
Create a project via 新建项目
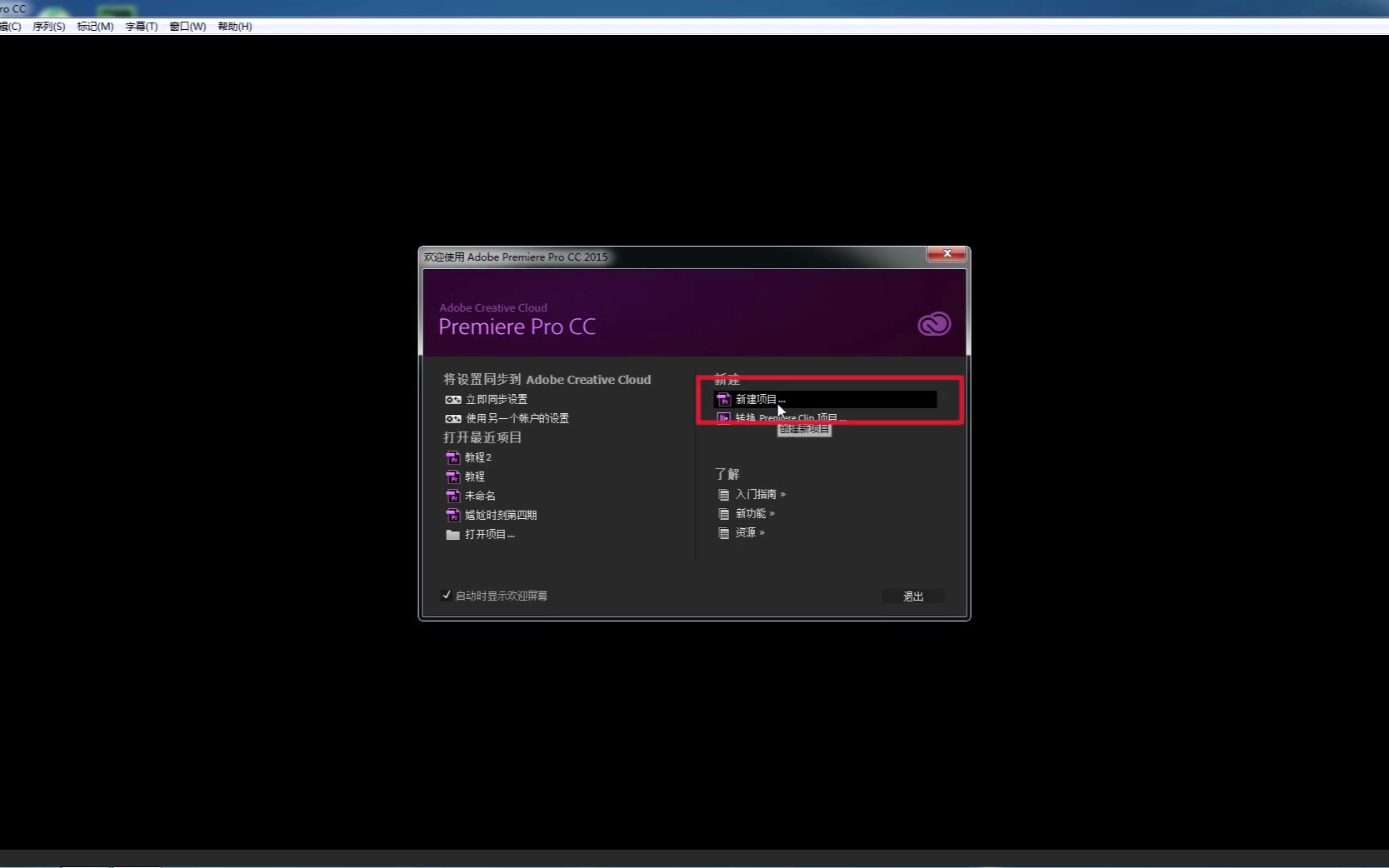(x=826, y=400)
